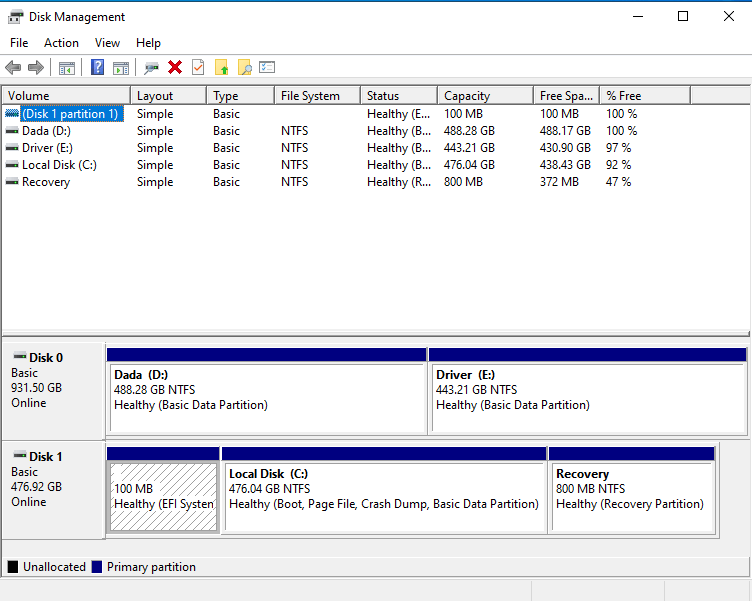This screenshot has width=752, height=601.
Task: Click the 97 % free value
Action: [618, 148]
